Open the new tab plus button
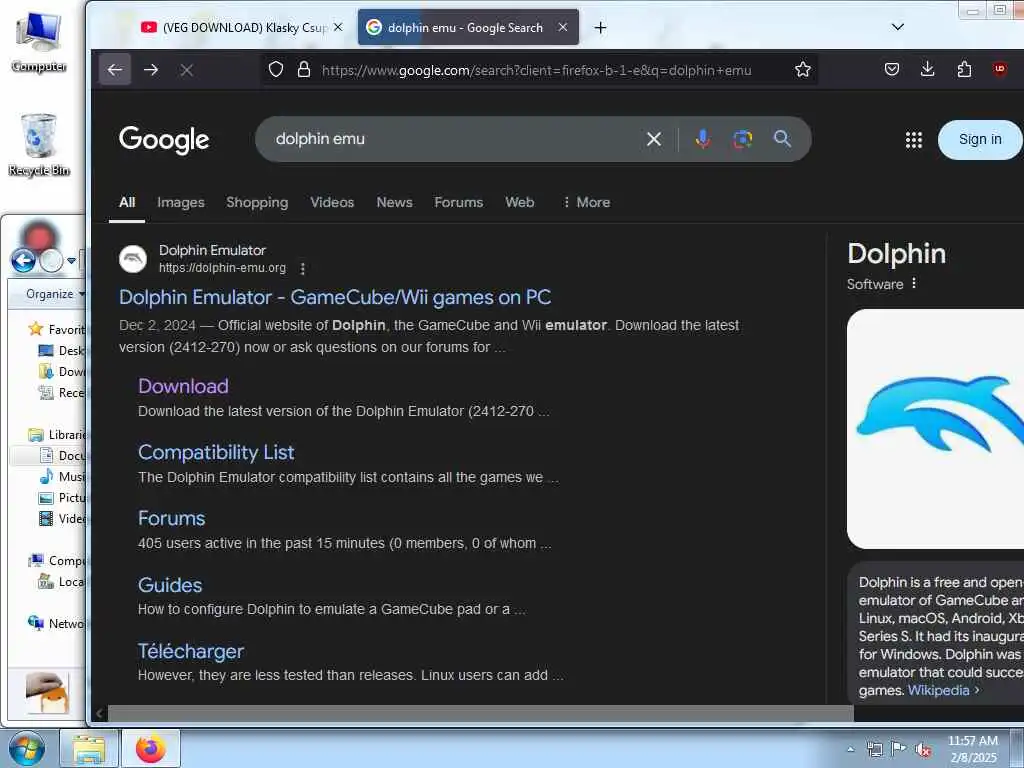Viewport: 1024px width, 768px height. point(600,27)
